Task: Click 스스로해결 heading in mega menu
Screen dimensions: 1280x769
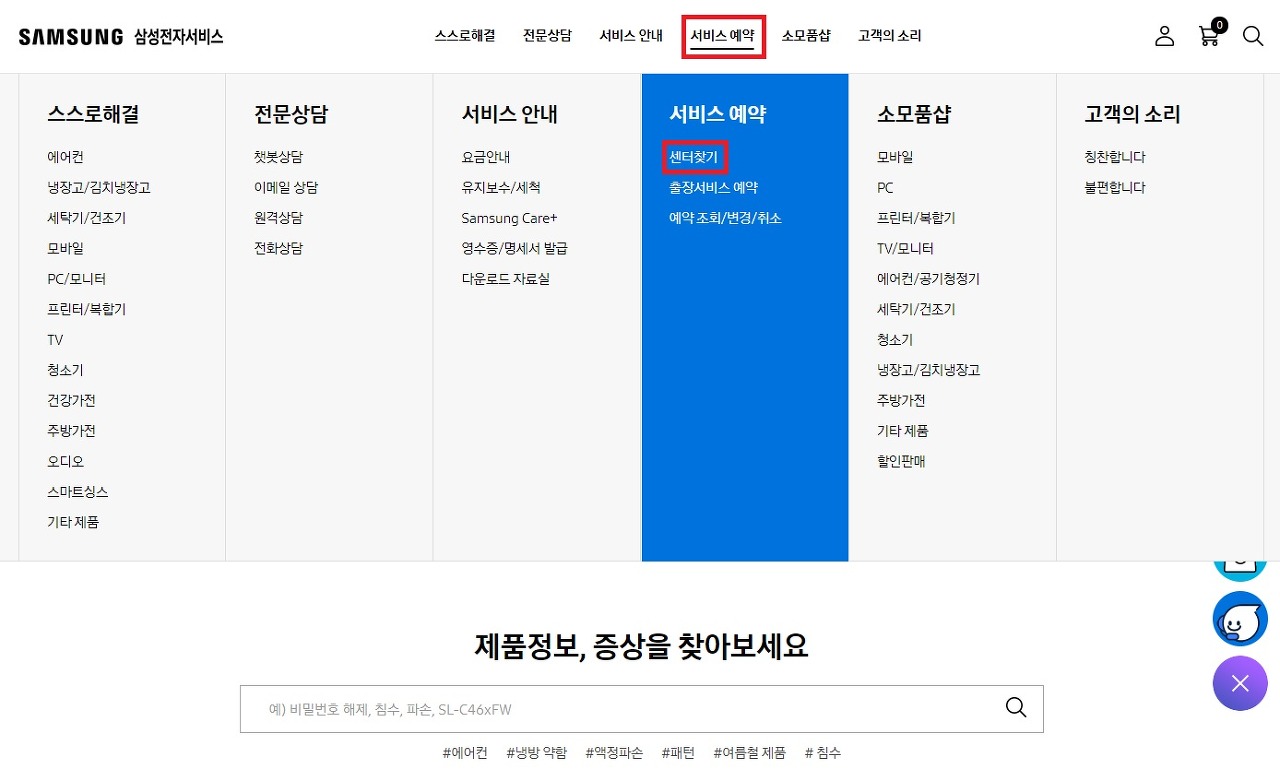Action: 93,114
